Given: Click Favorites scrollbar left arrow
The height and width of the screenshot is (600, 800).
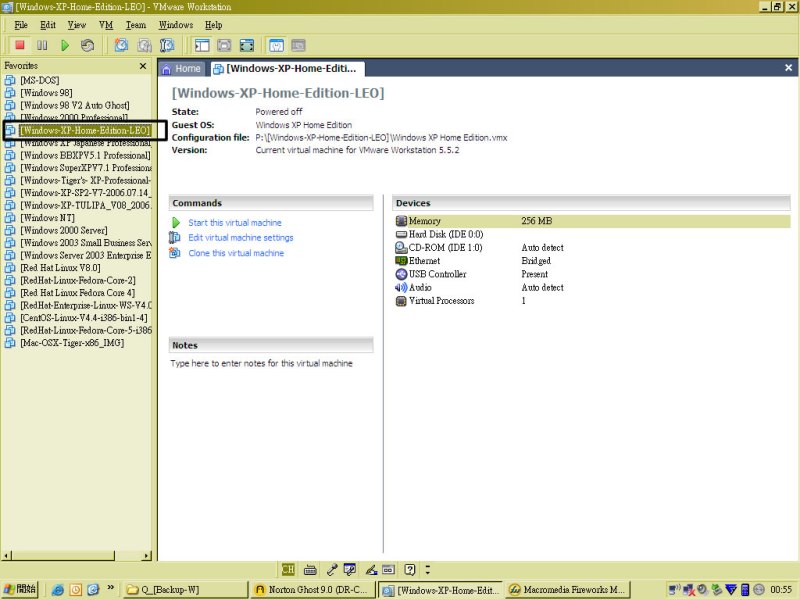Looking at the screenshot, I should [7, 556].
